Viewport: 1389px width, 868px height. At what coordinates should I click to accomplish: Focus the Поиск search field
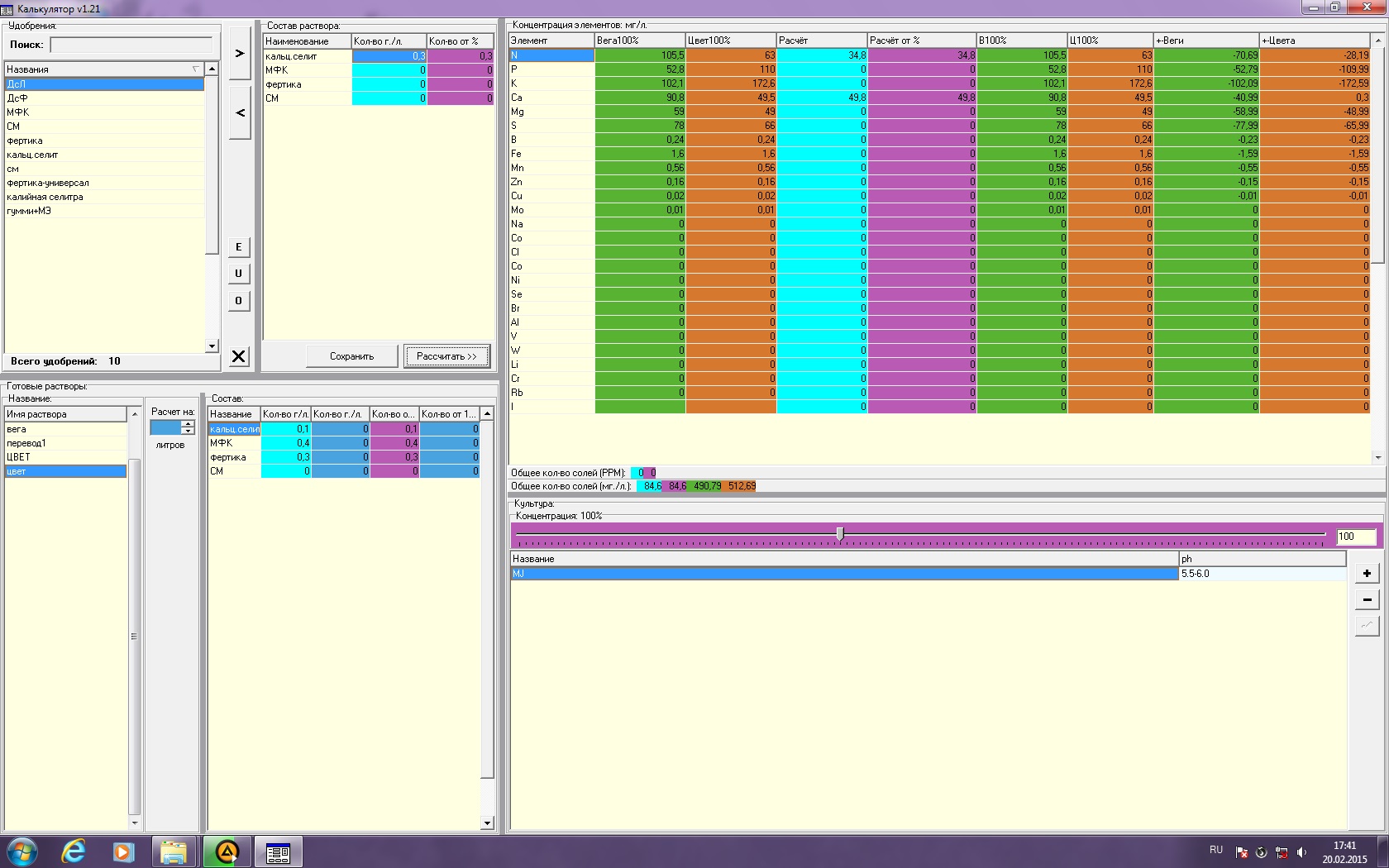pos(131,45)
